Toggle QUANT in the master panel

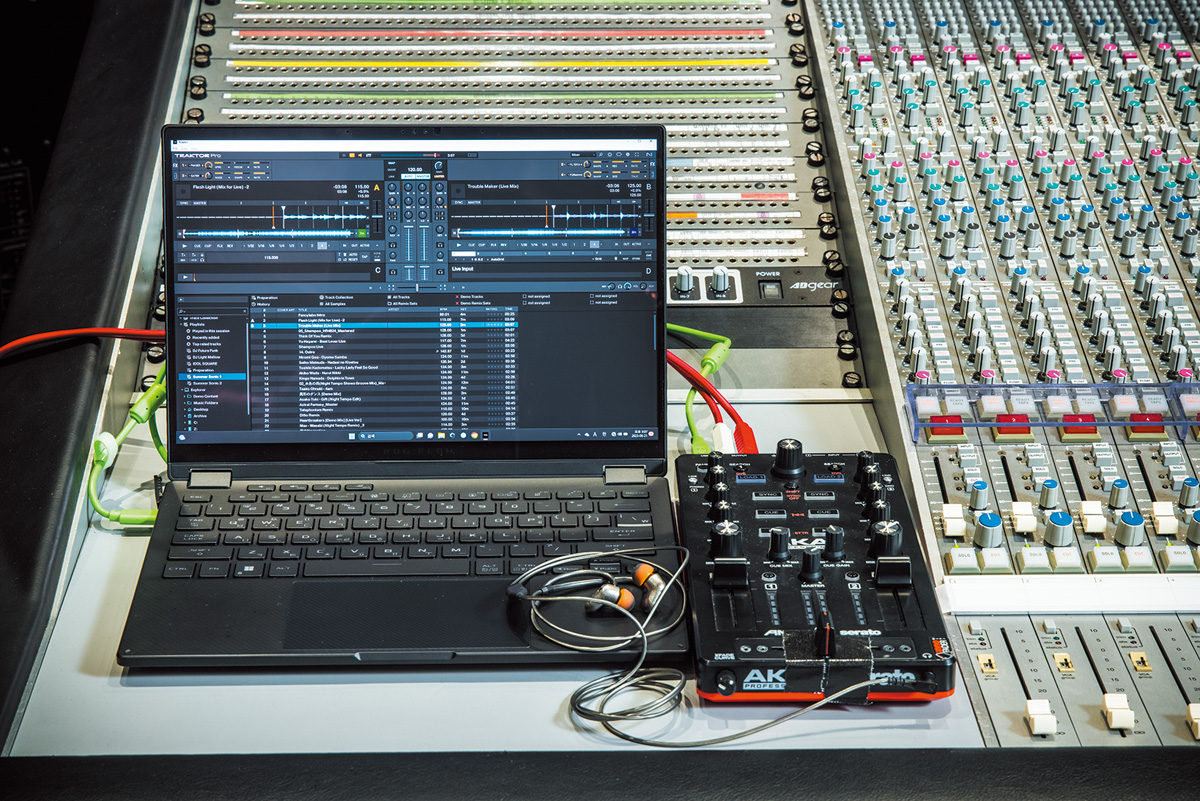click(391, 170)
